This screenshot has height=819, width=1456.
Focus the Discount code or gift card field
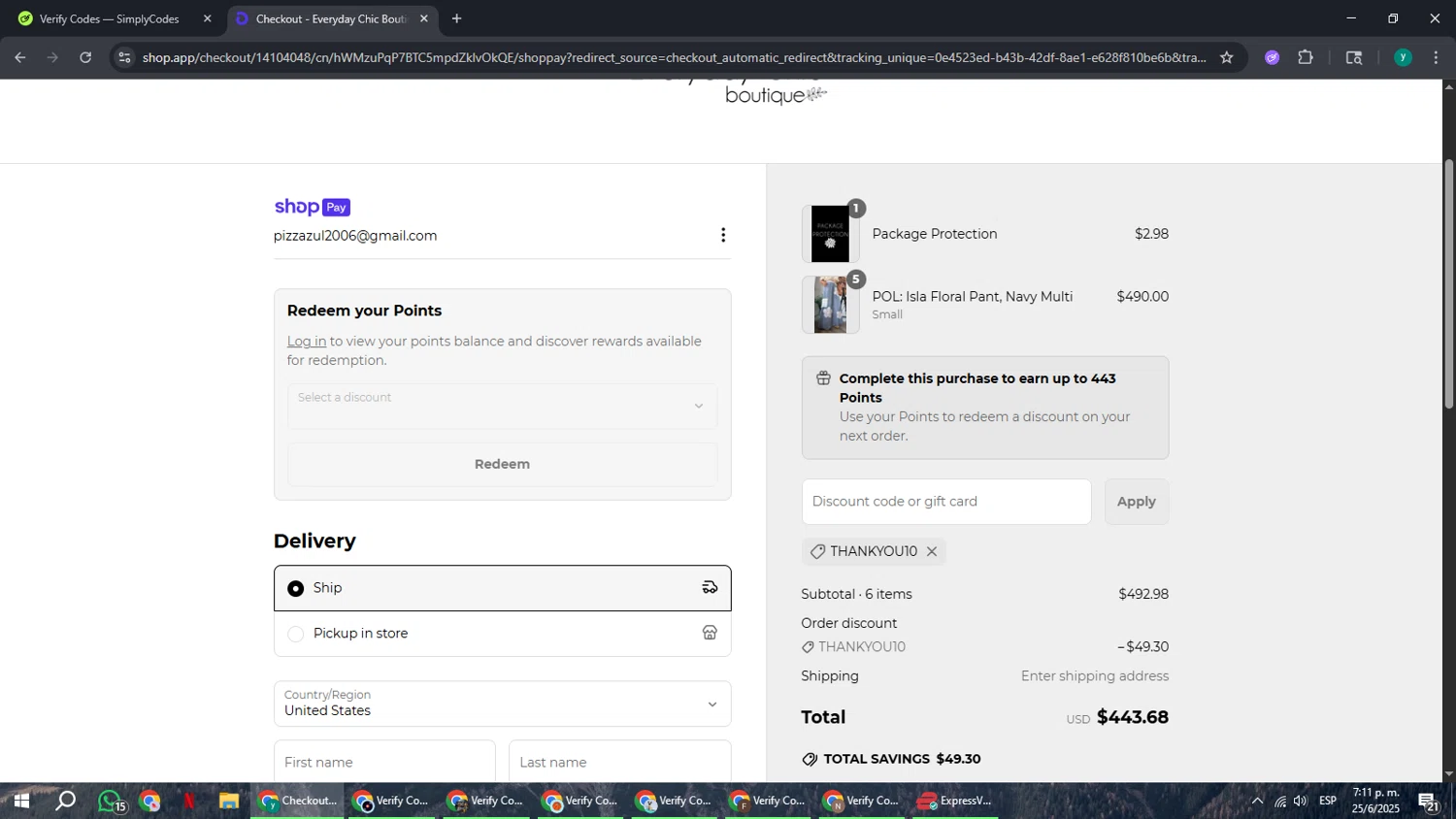pyautogui.click(x=946, y=502)
